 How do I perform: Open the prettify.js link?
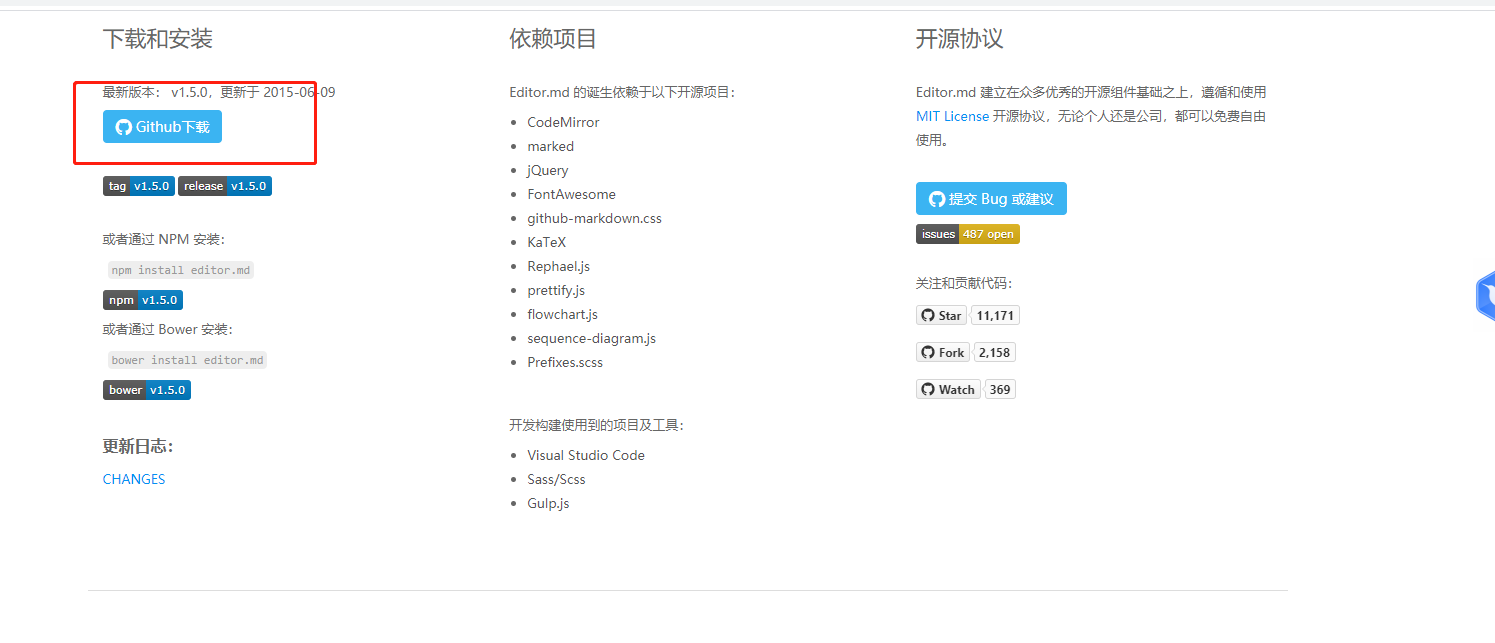556,290
